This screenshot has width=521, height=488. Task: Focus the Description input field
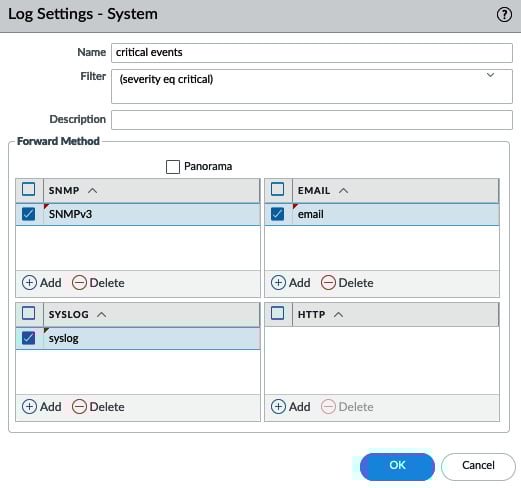pos(312,120)
